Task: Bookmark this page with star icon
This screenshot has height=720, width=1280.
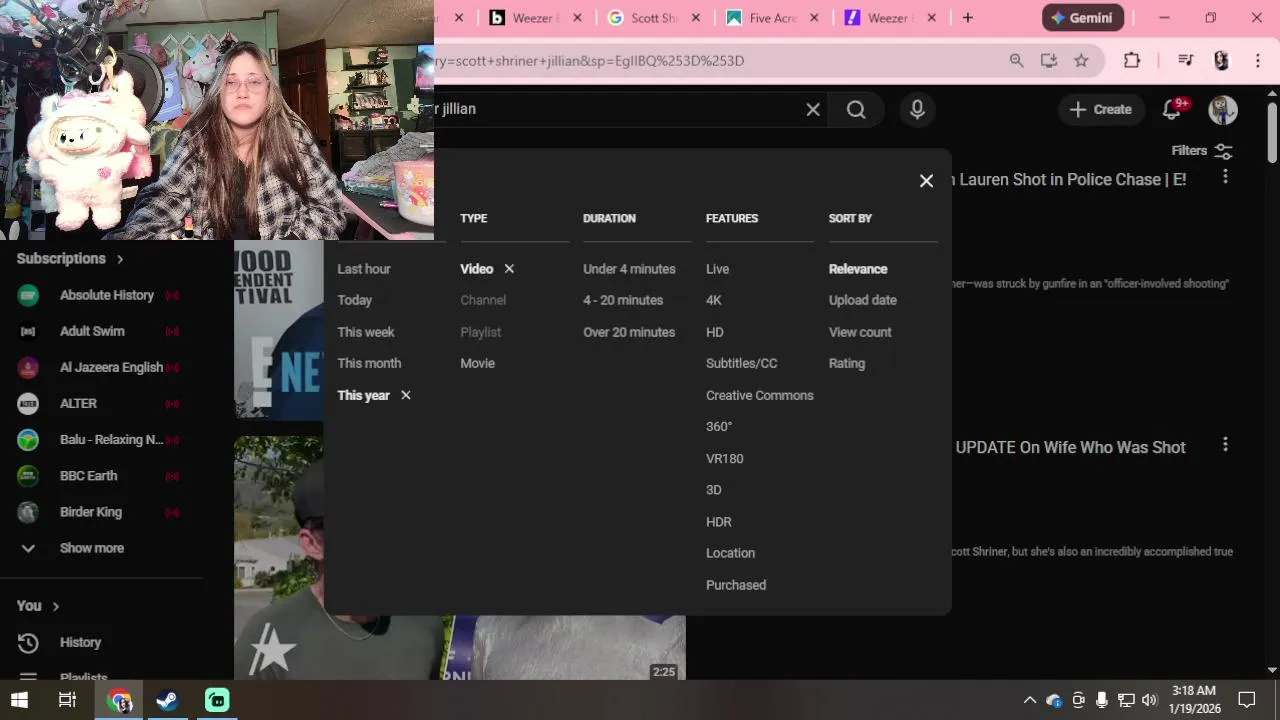Action: coord(1081,61)
